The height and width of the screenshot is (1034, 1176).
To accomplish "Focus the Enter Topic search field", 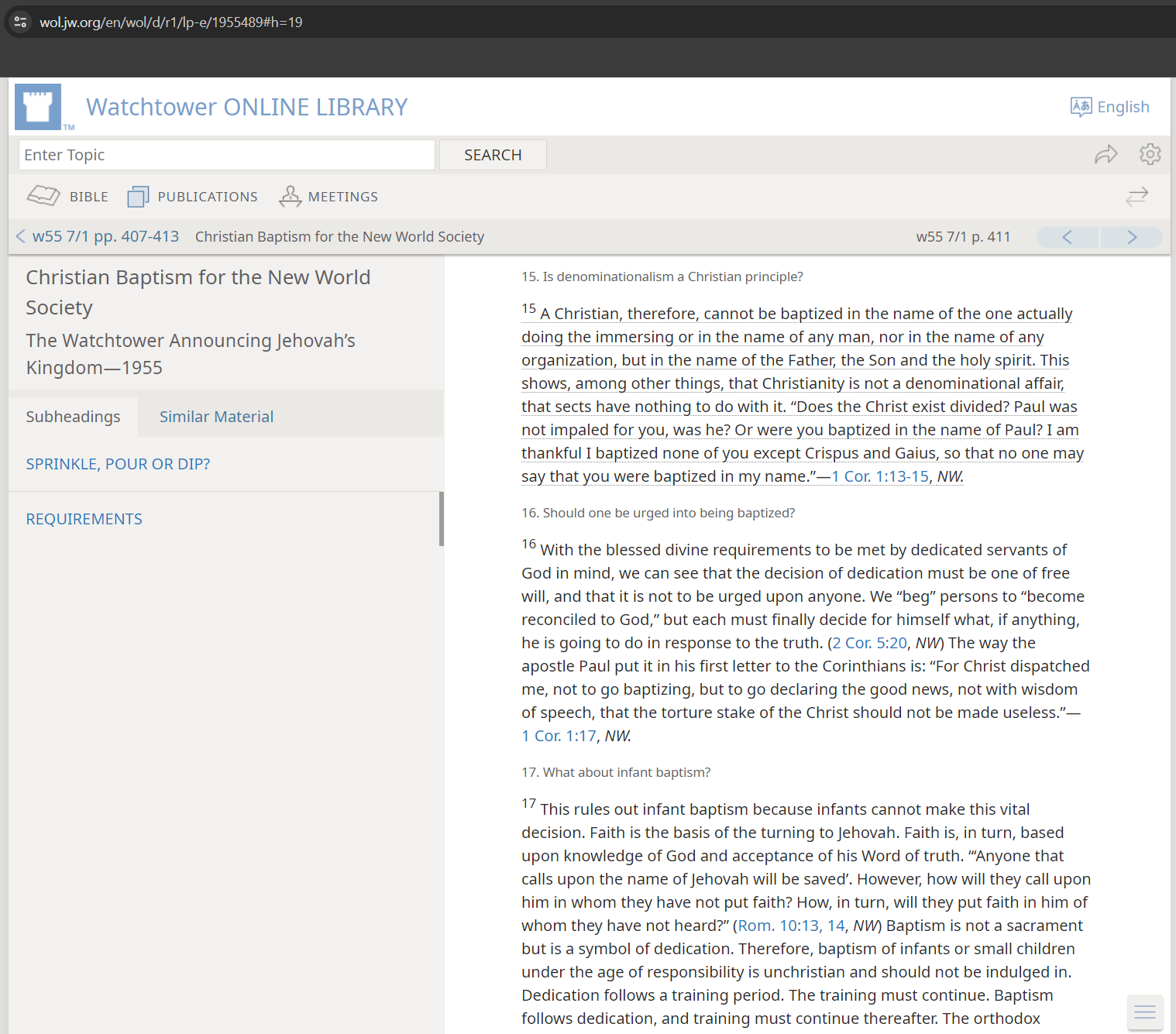I will [226, 155].
